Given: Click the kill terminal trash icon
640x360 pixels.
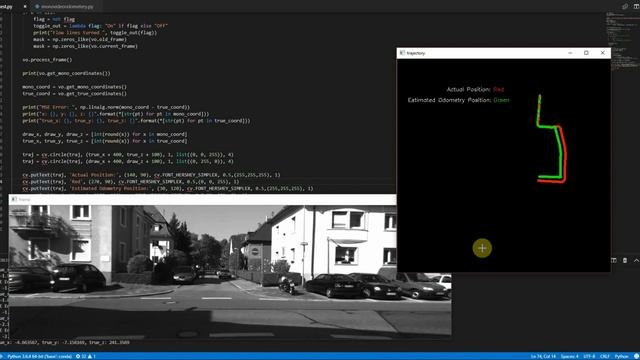Looking at the screenshot, I should point(625,260).
